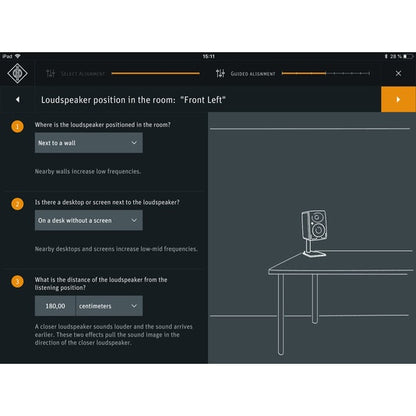The height and width of the screenshot is (416, 416).
Task: Open the 'Next to a wall' dropdown
Action: click(89, 143)
